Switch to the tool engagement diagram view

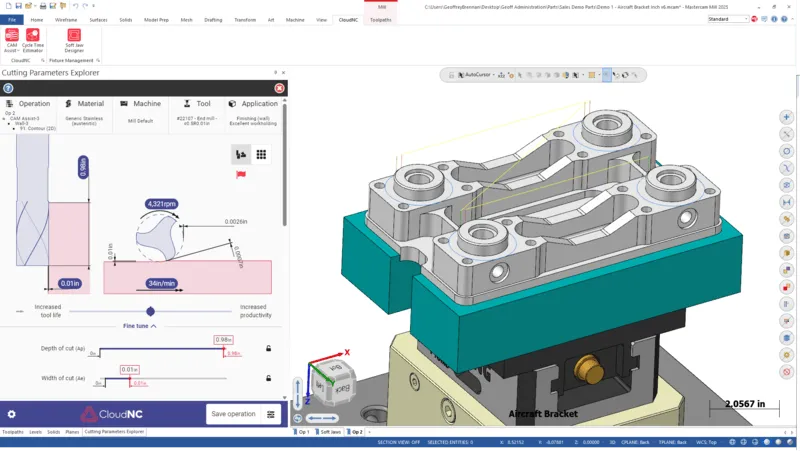pos(241,155)
